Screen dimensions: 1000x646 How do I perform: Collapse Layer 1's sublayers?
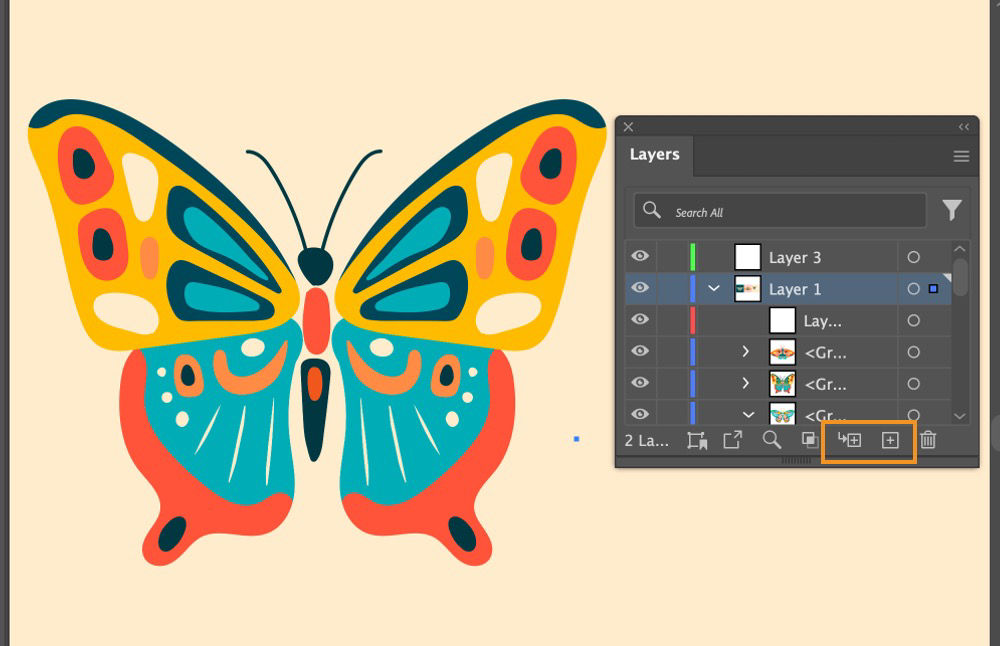tap(714, 289)
